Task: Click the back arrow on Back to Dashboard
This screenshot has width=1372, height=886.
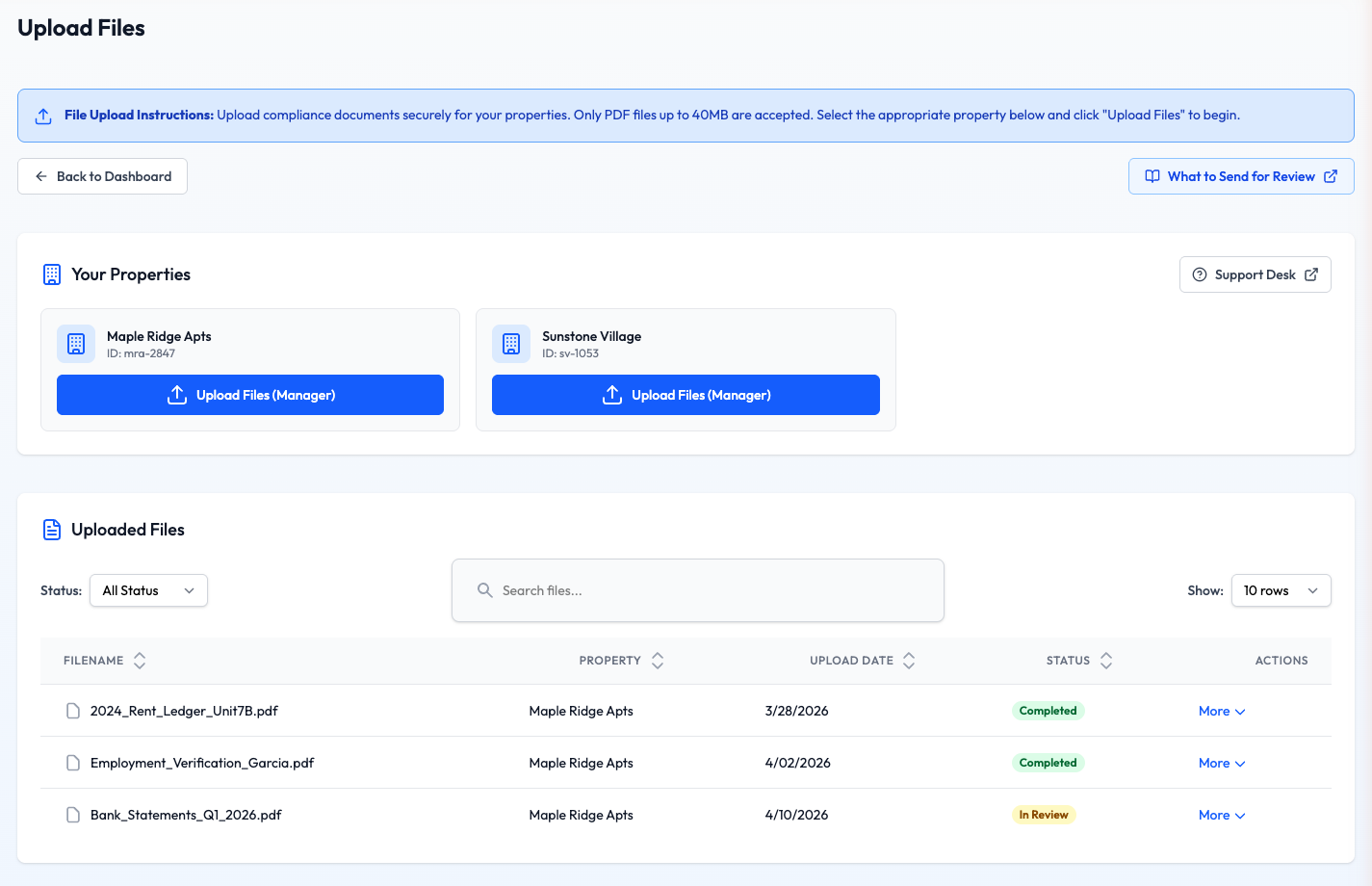Action: click(x=39, y=176)
